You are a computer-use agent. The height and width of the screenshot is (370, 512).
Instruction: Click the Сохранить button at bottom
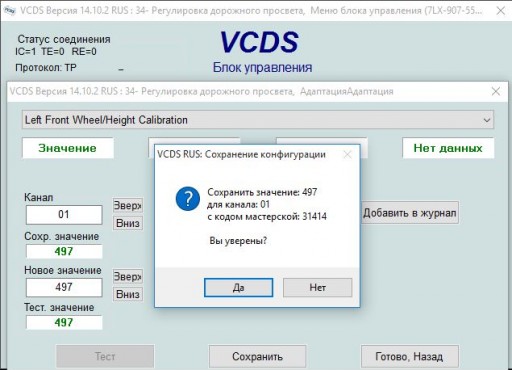coord(257,356)
